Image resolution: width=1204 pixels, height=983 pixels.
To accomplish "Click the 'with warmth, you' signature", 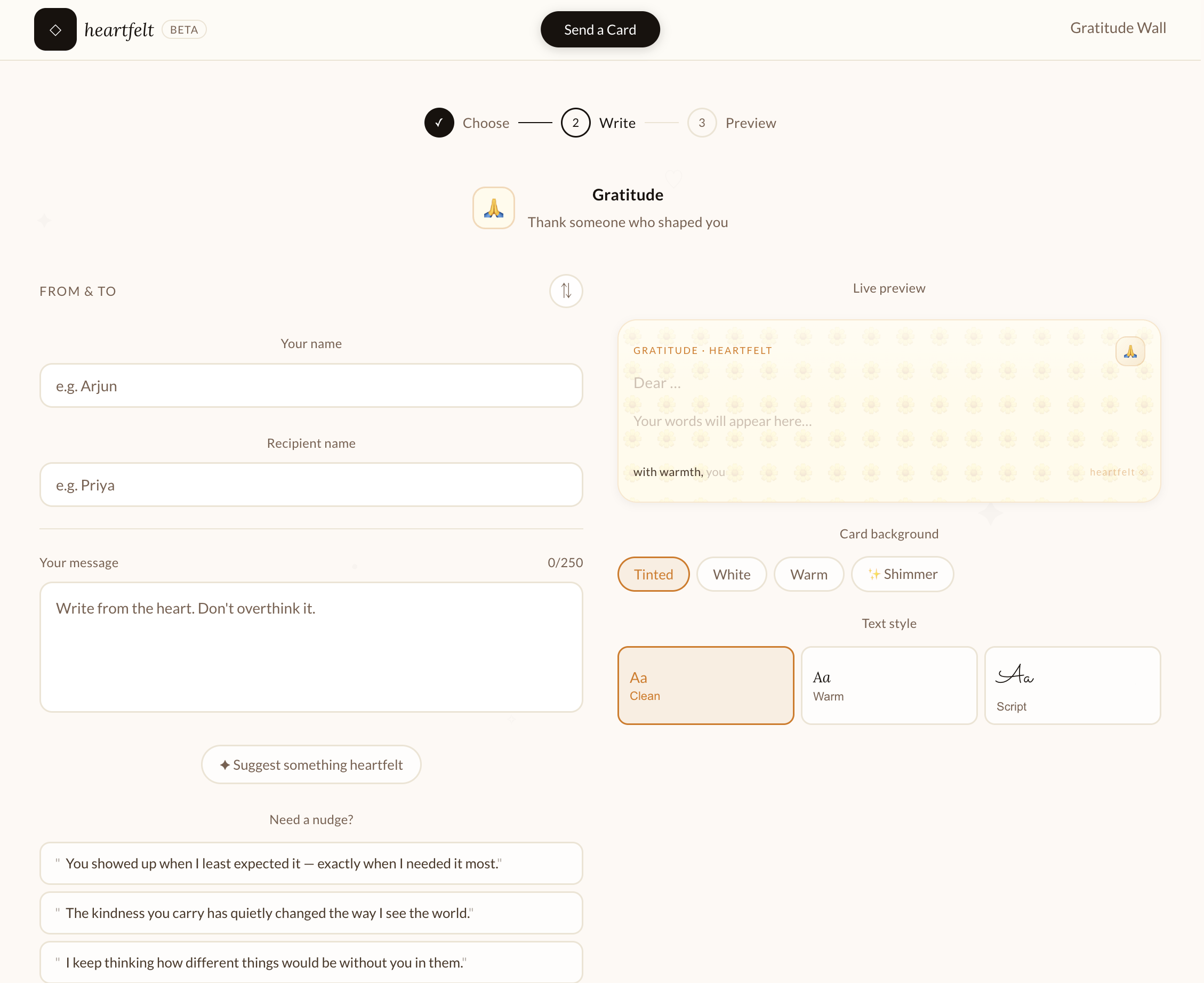I will tap(678, 472).
